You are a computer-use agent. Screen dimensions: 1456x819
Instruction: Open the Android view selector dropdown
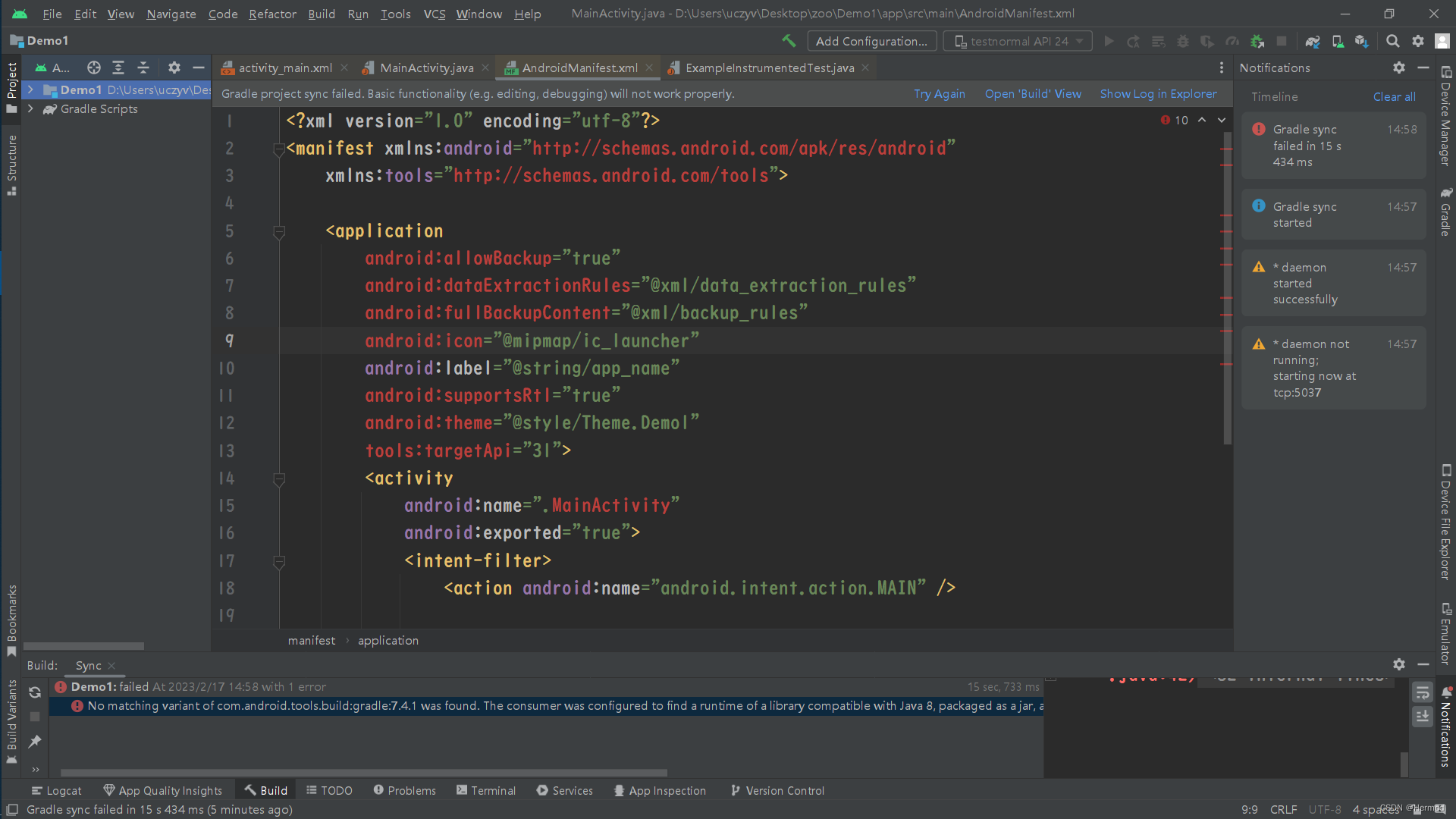[52, 67]
